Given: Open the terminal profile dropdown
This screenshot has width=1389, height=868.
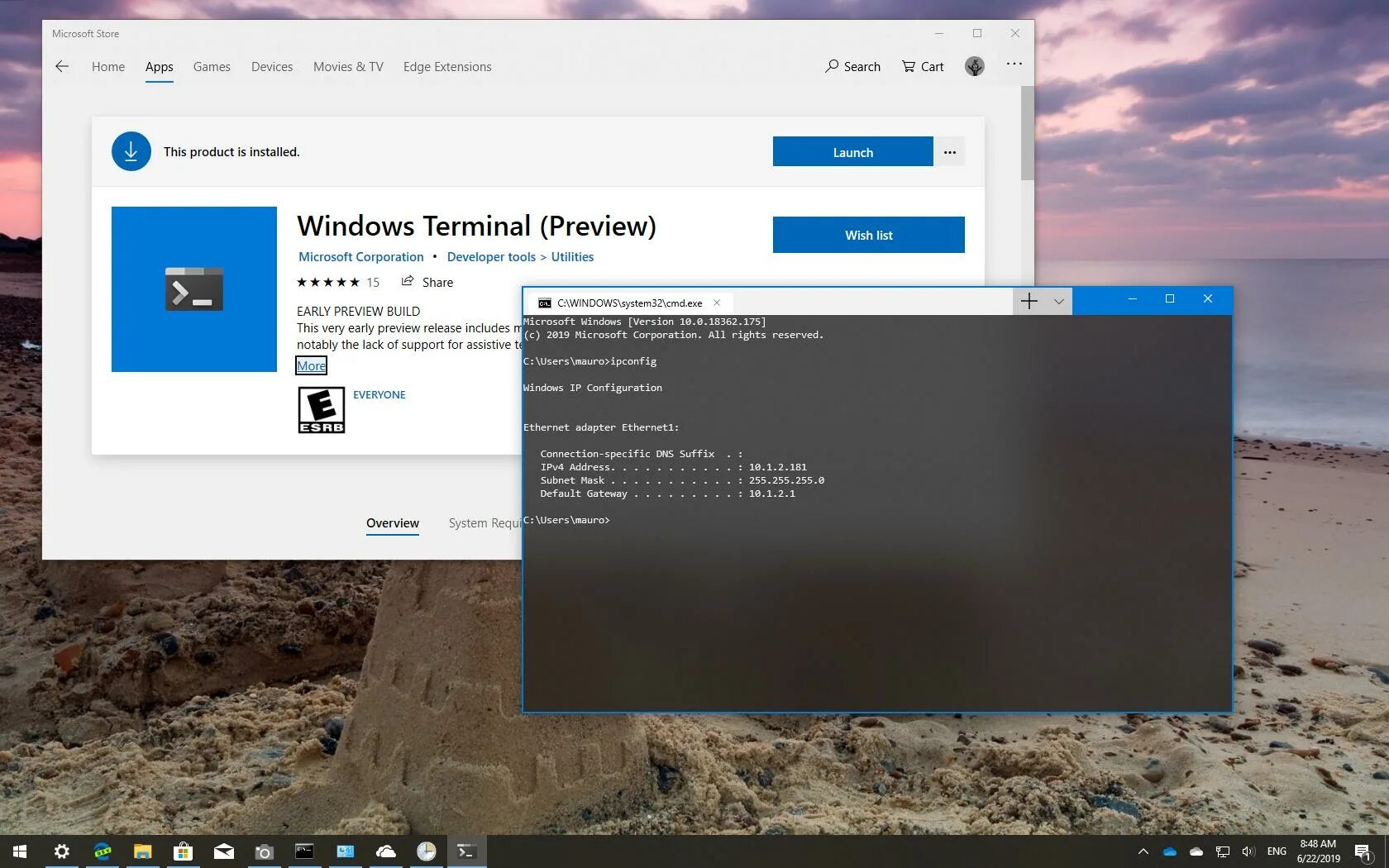Looking at the screenshot, I should pyautogui.click(x=1058, y=302).
